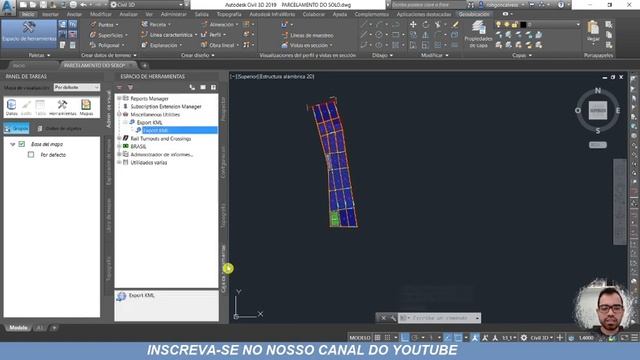Toggle the layer lock icon in Capas
Image resolution: width=640 pixels, height=360 pixels.
click(515, 24)
